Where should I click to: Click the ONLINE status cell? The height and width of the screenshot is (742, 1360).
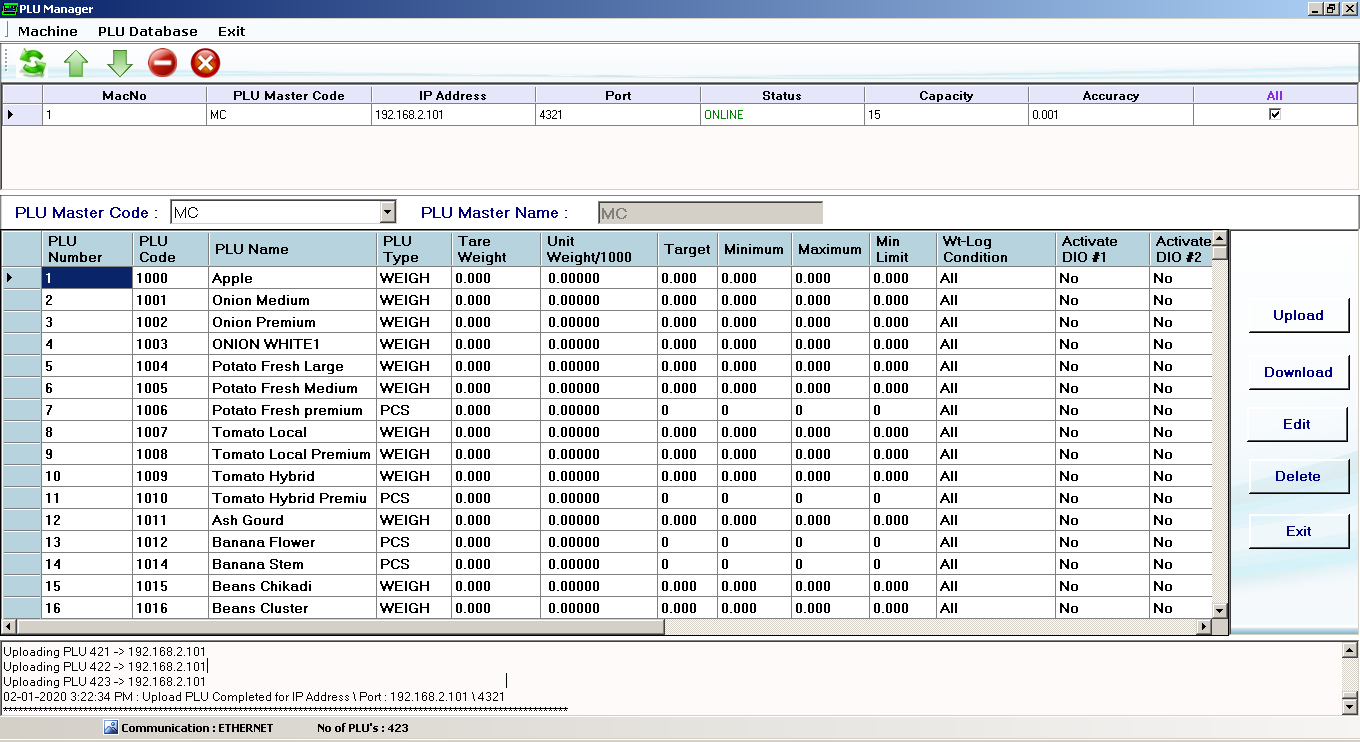coord(782,114)
